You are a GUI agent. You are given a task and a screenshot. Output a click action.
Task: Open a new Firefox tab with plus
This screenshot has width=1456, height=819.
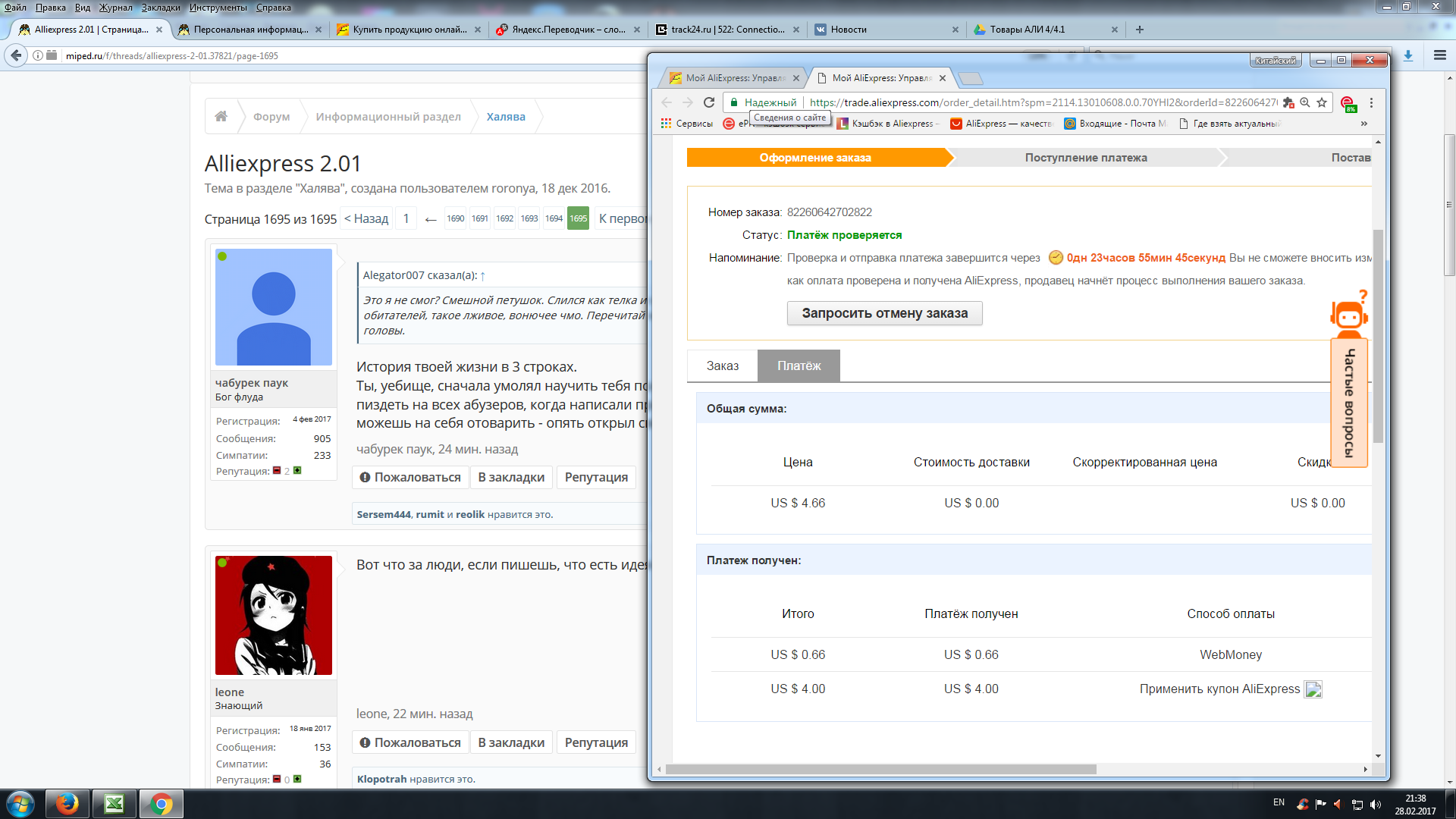pos(1139,30)
